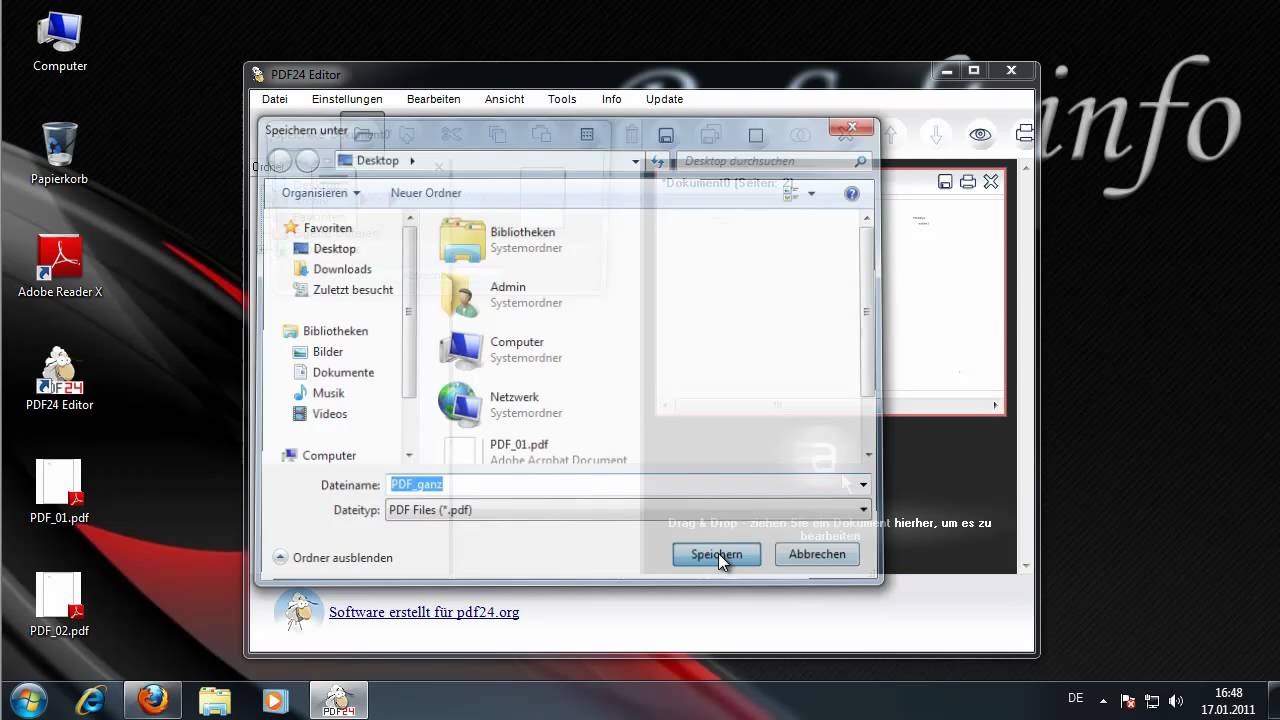
Task: Collapse folders with Ordner ausblenden
Action: (x=333, y=558)
